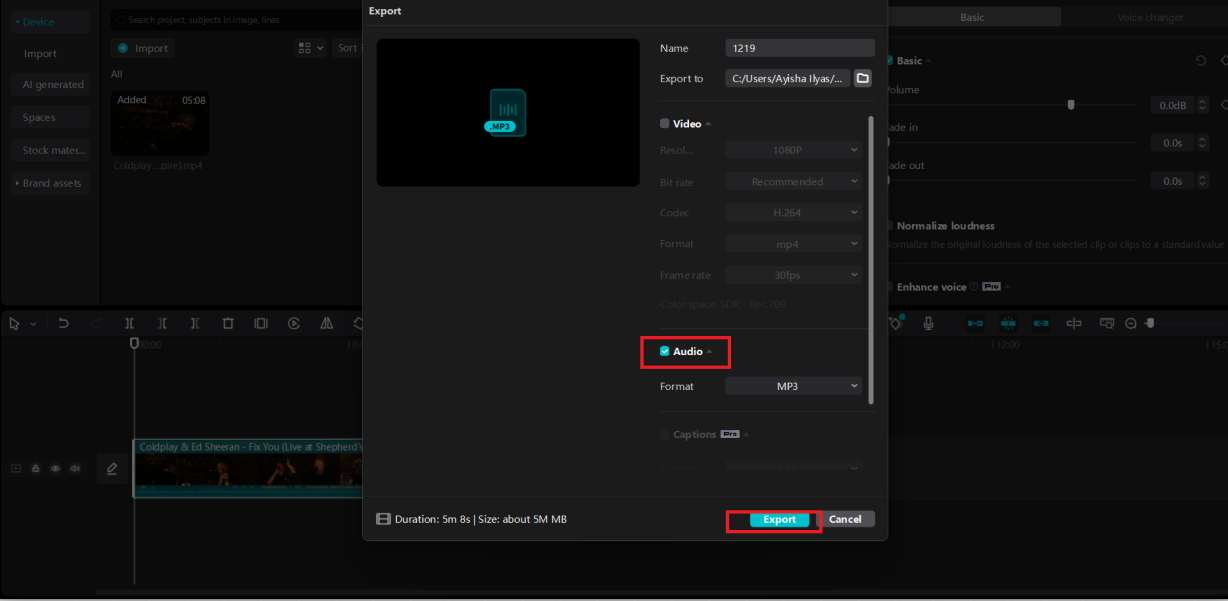This screenshot has width=1228, height=601.
Task: Select the Coldplay video thumbnail in media
Action: pos(160,123)
